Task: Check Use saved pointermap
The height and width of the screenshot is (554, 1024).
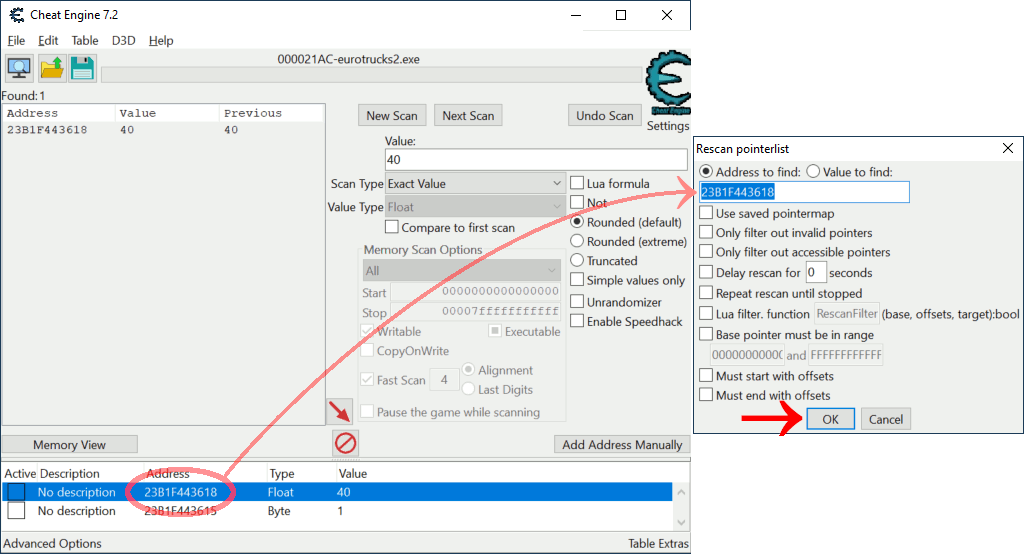Action: [706, 213]
